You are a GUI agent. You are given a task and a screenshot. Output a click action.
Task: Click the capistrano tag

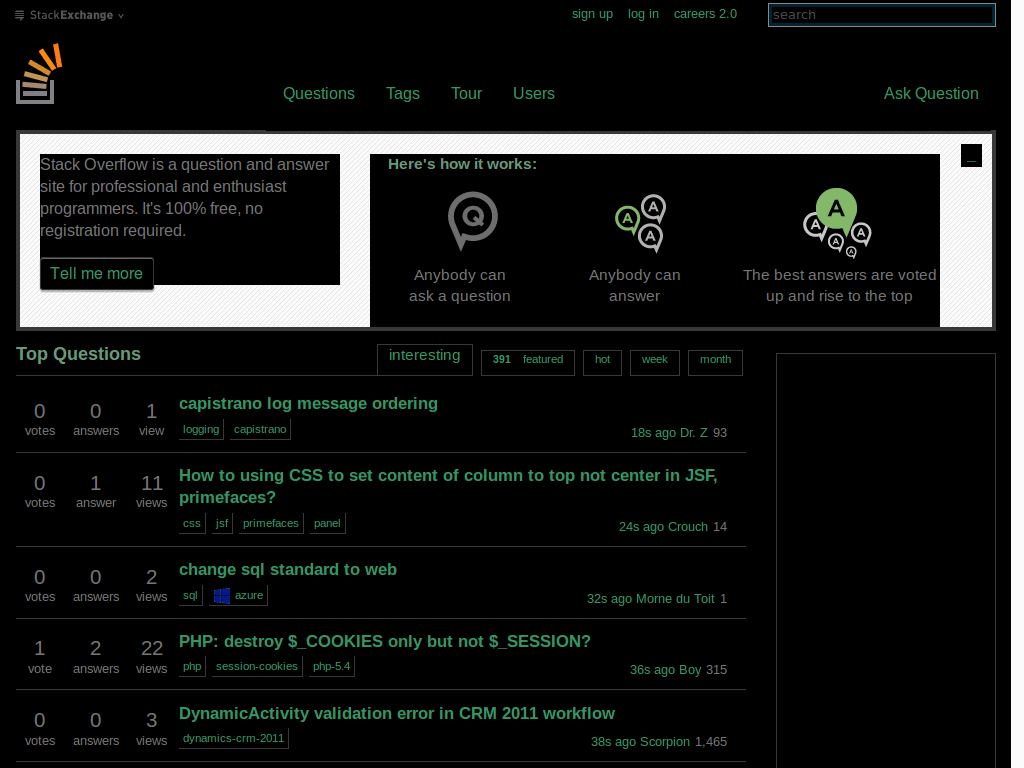[260, 430]
